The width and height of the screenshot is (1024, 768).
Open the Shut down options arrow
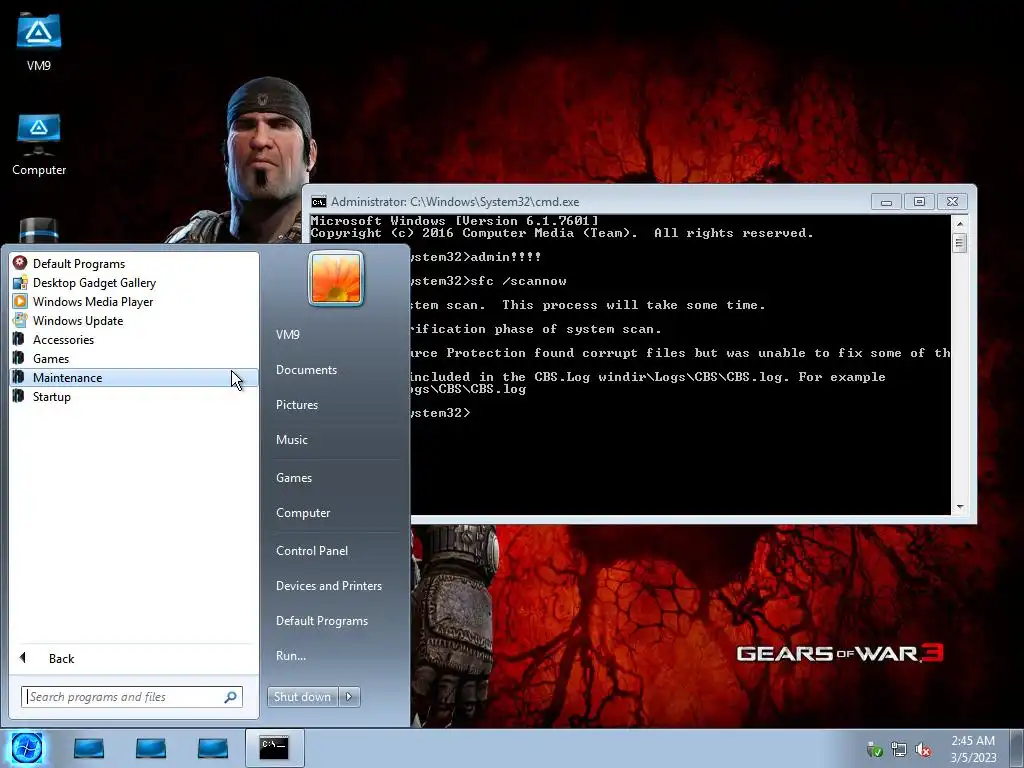[x=349, y=697]
